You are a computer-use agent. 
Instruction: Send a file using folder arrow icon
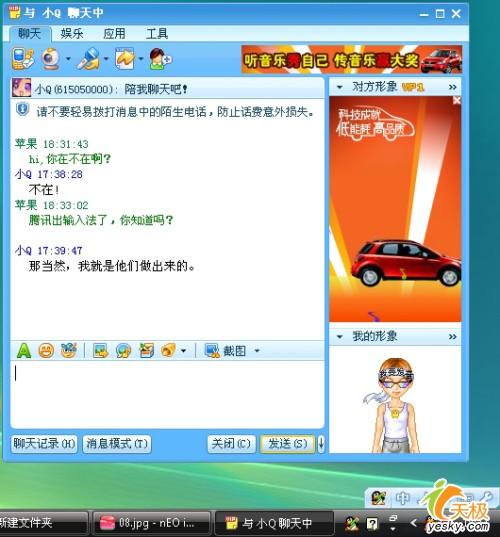(x=125, y=59)
